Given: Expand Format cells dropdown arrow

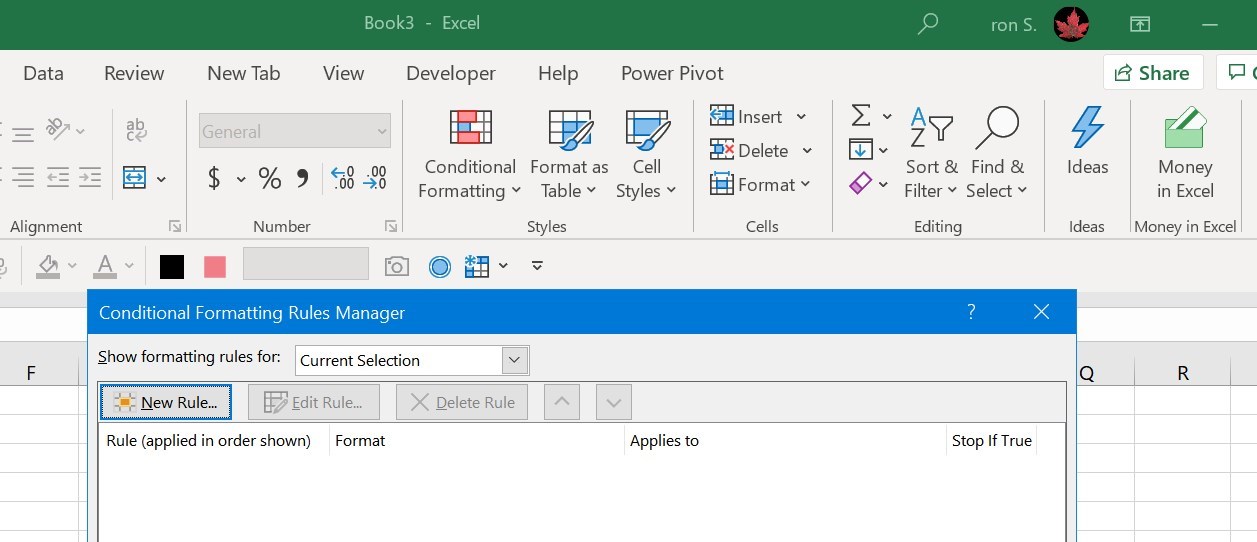Looking at the screenshot, I should tap(804, 185).
